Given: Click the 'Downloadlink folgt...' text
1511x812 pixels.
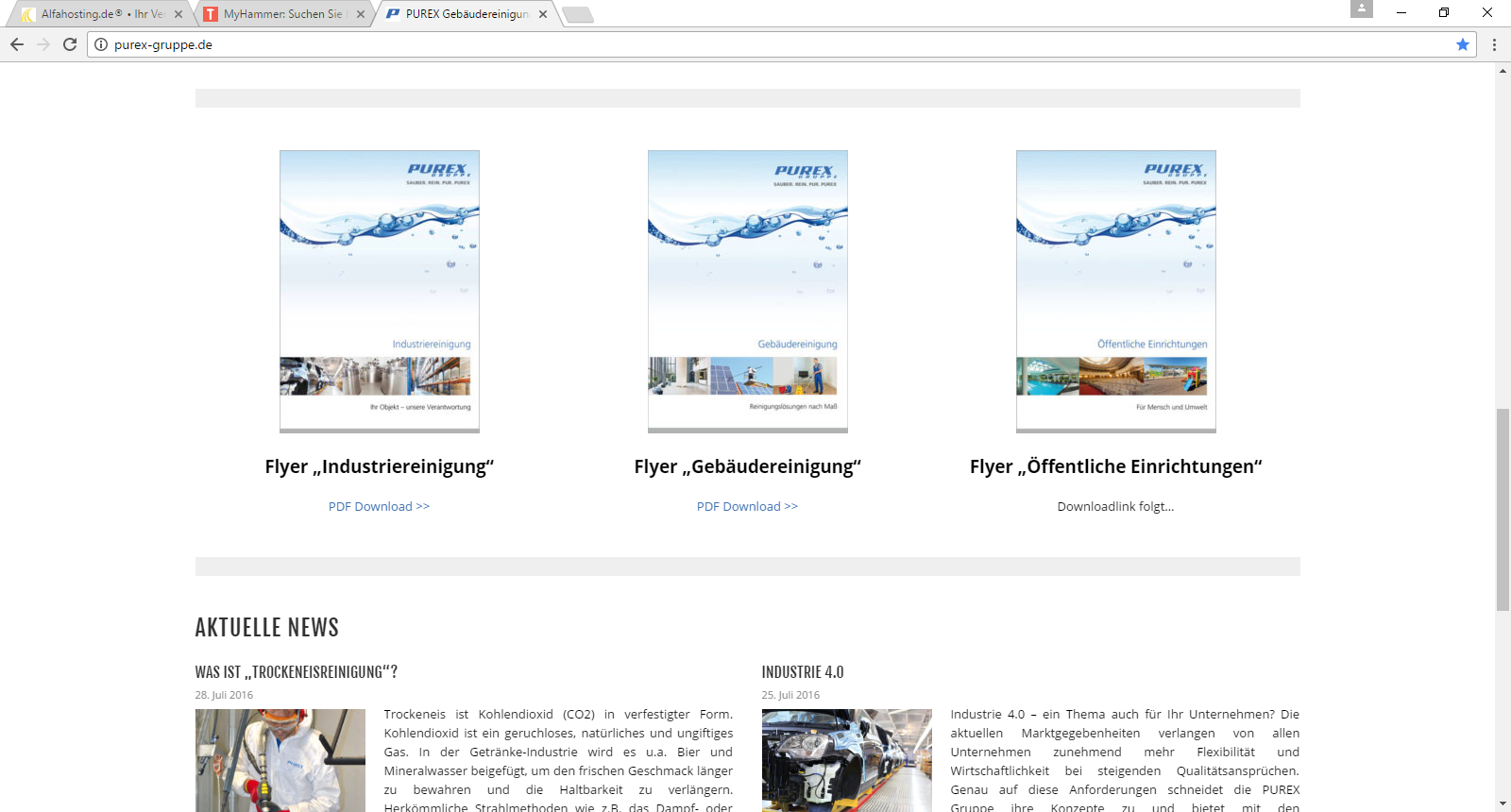Looking at the screenshot, I should coord(1116,507).
